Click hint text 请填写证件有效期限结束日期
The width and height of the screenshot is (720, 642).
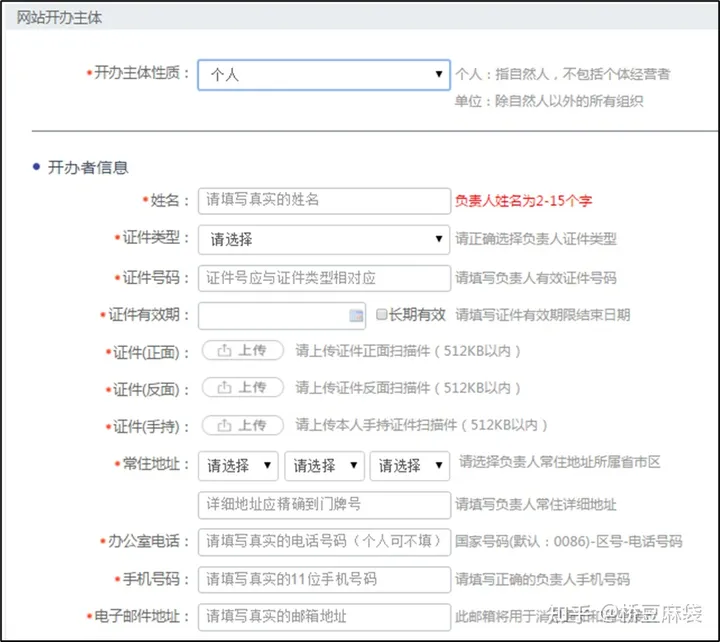(543, 315)
